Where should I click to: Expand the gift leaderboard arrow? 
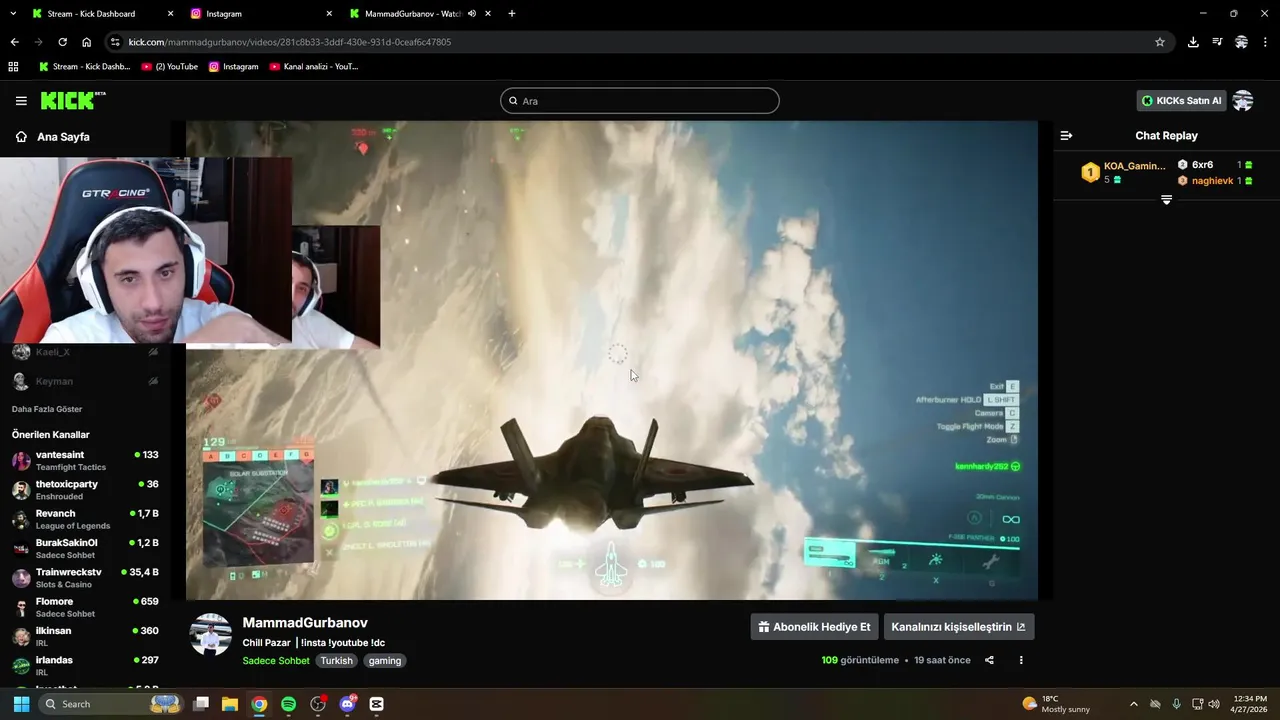tap(1166, 200)
